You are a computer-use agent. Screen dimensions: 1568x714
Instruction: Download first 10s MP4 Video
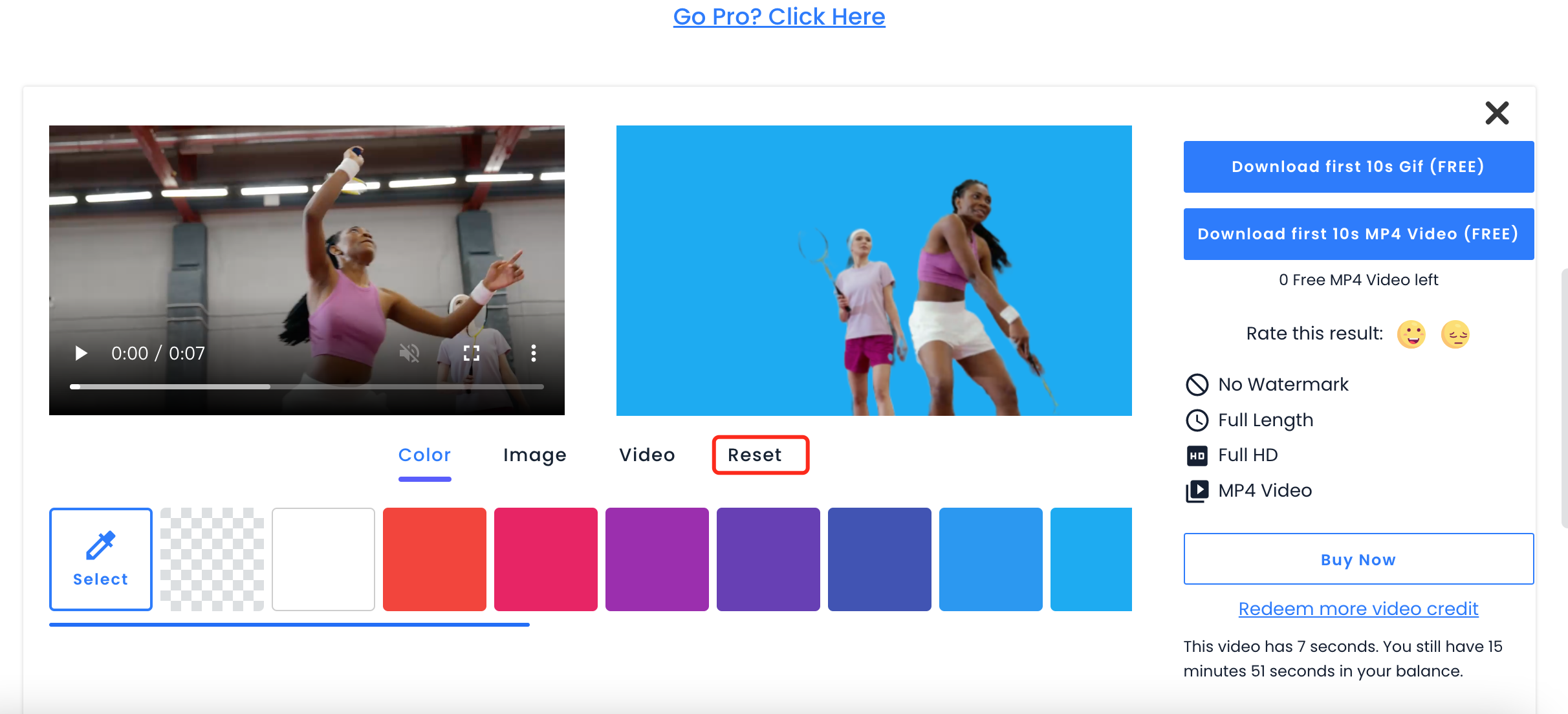(x=1358, y=234)
